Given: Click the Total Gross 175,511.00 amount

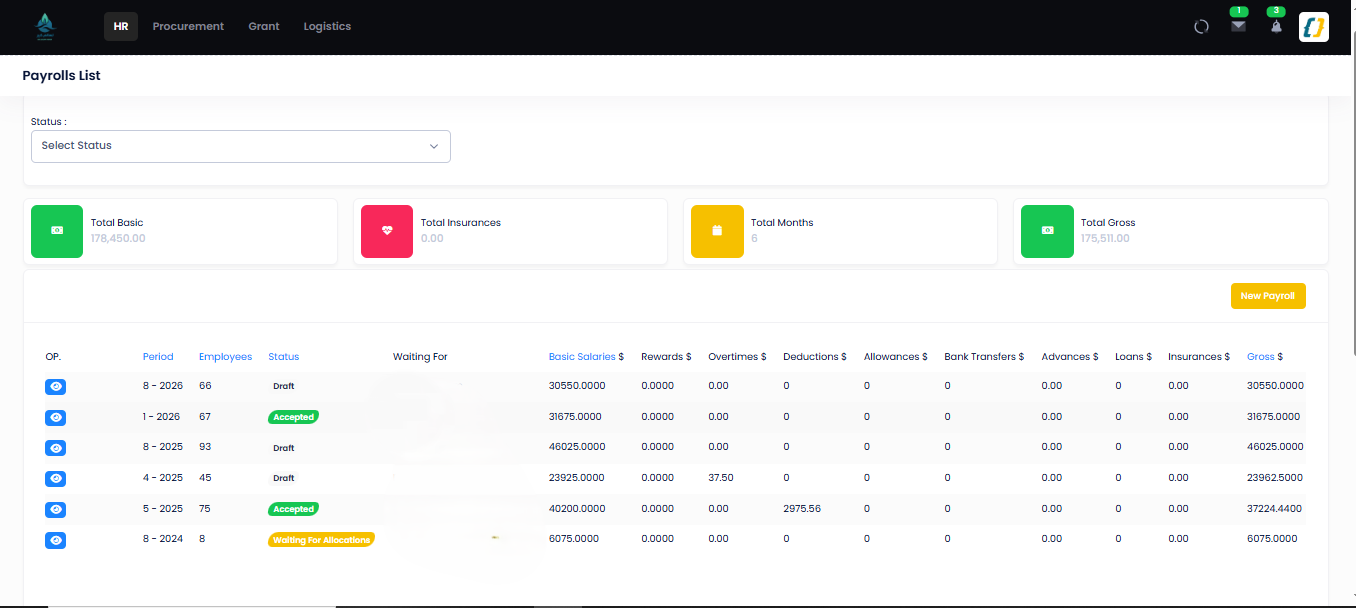Looking at the screenshot, I should point(1105,239).
